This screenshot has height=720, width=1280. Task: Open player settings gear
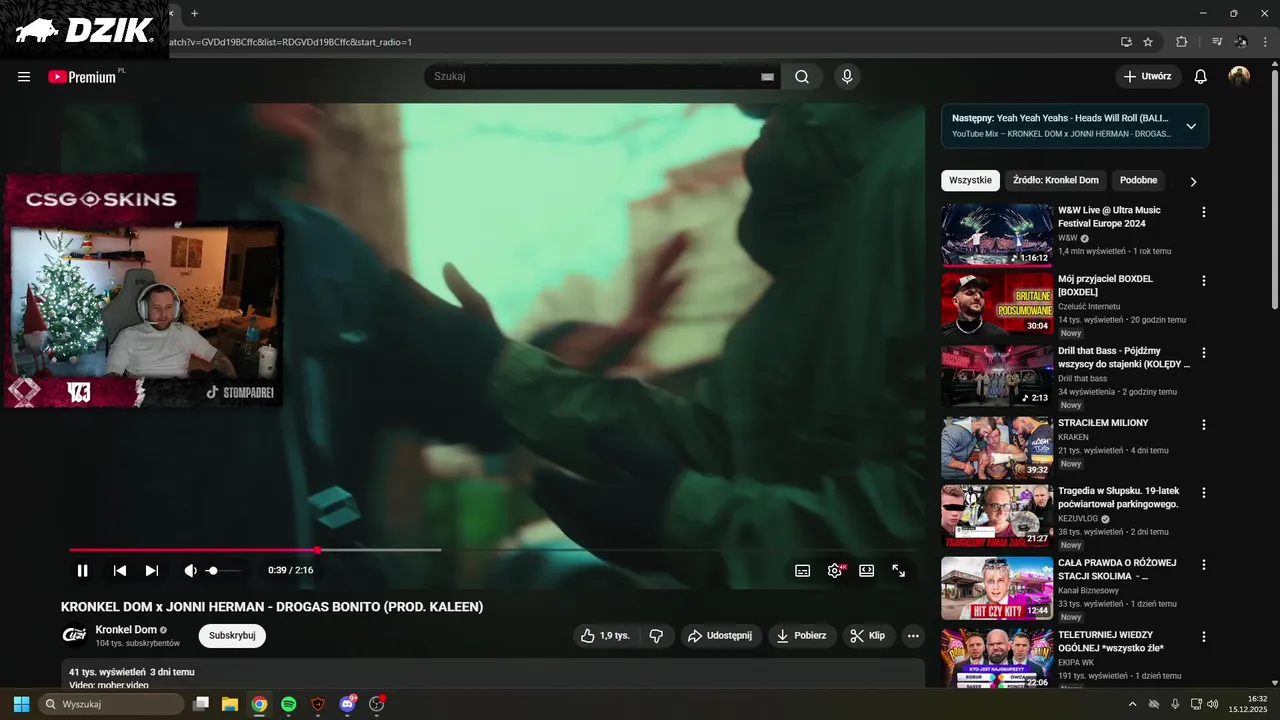(x=835, y=571)
